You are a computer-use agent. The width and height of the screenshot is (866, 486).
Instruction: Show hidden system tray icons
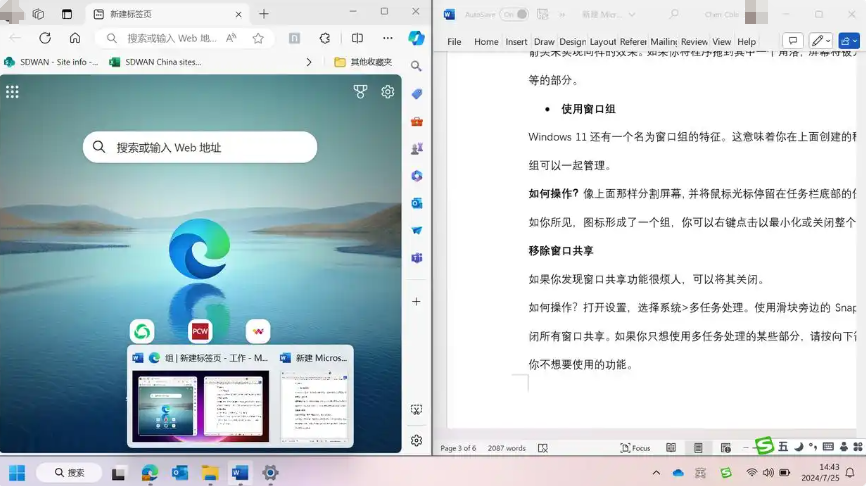(656, 473)
